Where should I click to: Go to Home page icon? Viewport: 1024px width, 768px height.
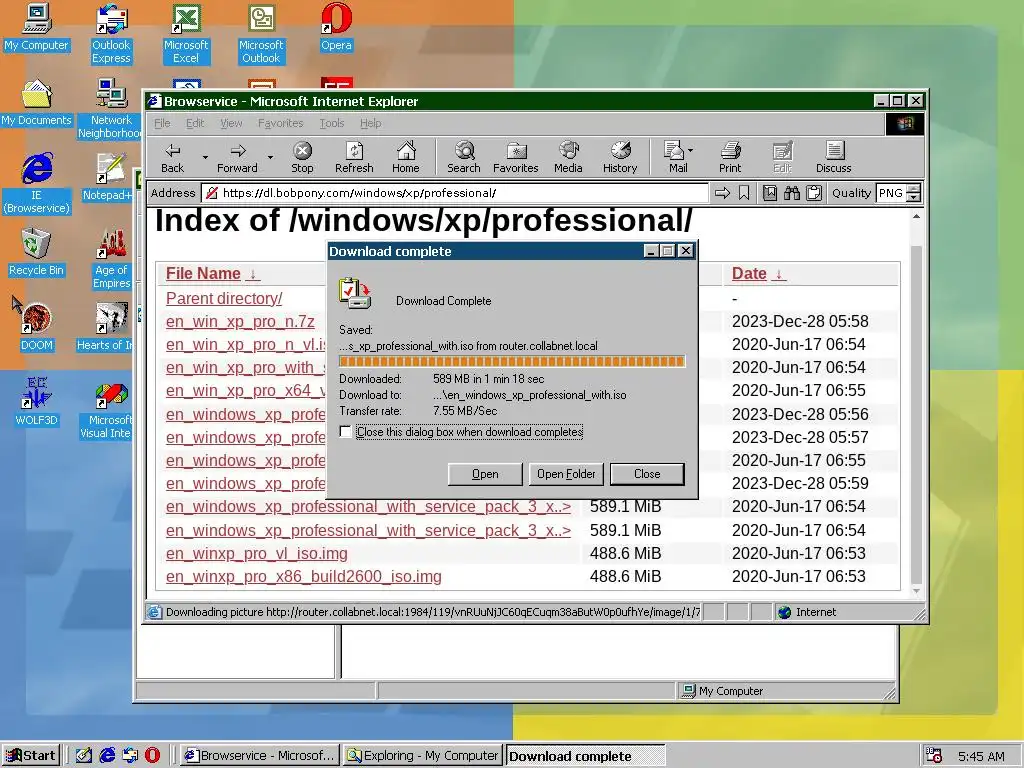(406, 157)
